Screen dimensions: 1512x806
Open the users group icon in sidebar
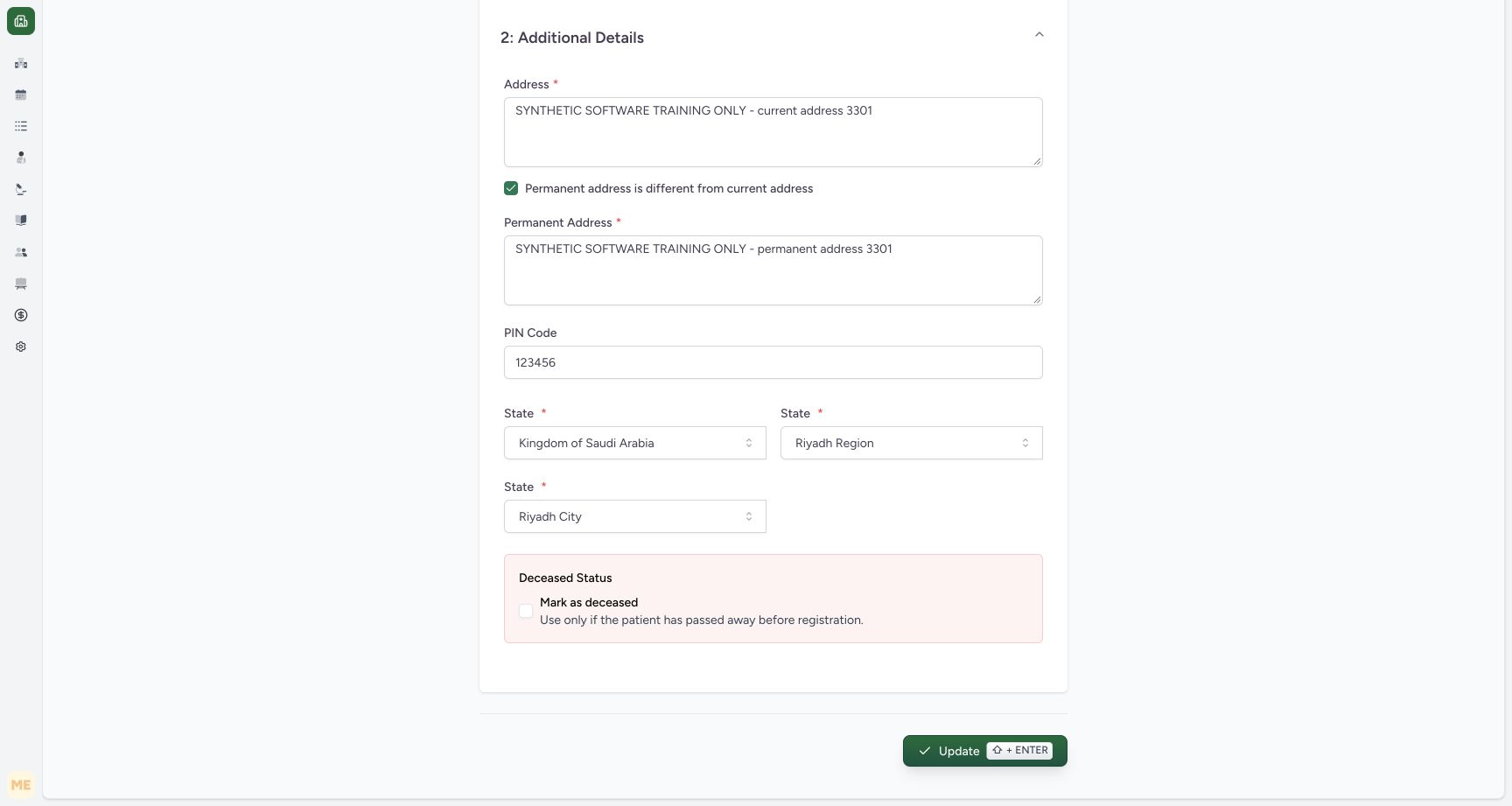click(x=21, y=252)
